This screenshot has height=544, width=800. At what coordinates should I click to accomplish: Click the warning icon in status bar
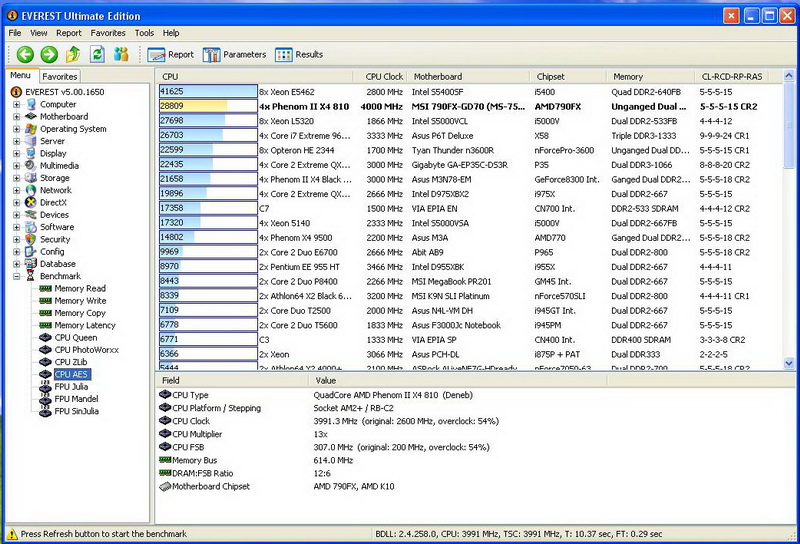pyautogui.click(x=11, y=534)
